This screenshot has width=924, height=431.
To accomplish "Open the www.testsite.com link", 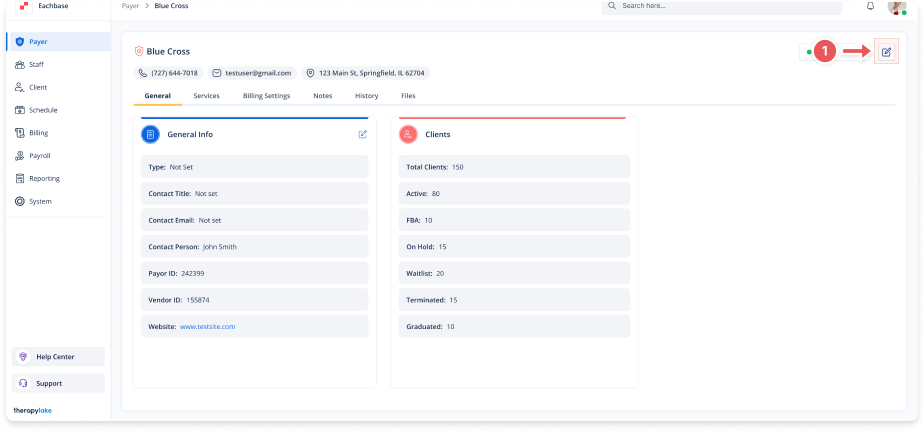I will [207, 327].
